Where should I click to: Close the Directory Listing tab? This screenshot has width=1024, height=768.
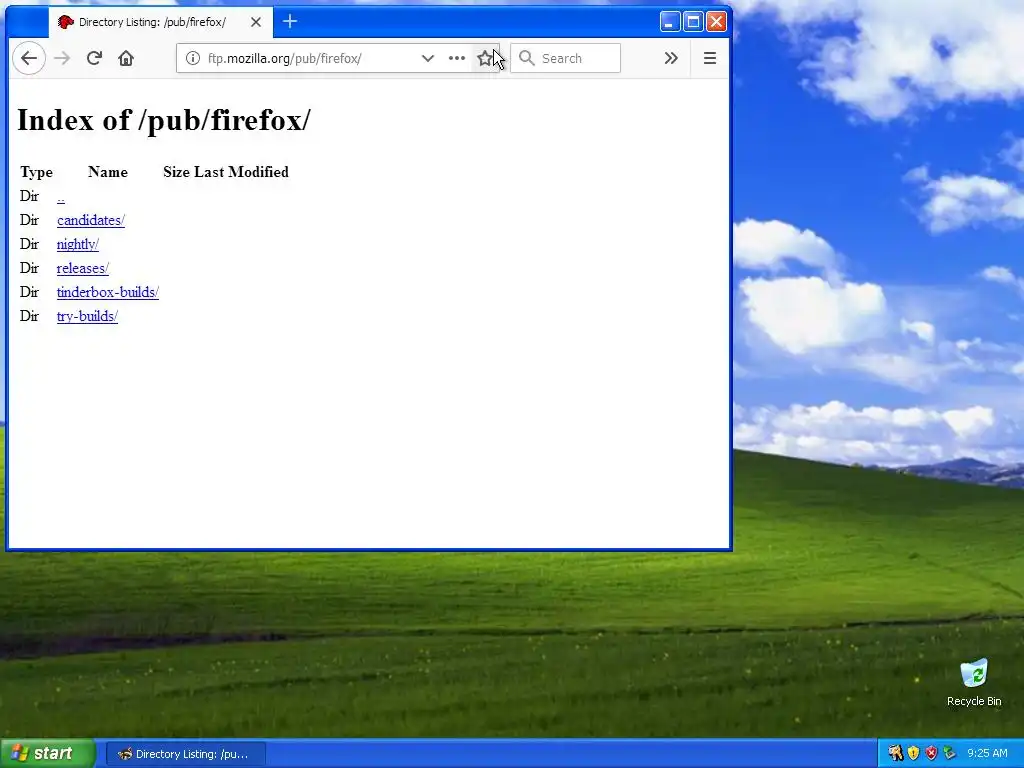(x=256, y=22)
